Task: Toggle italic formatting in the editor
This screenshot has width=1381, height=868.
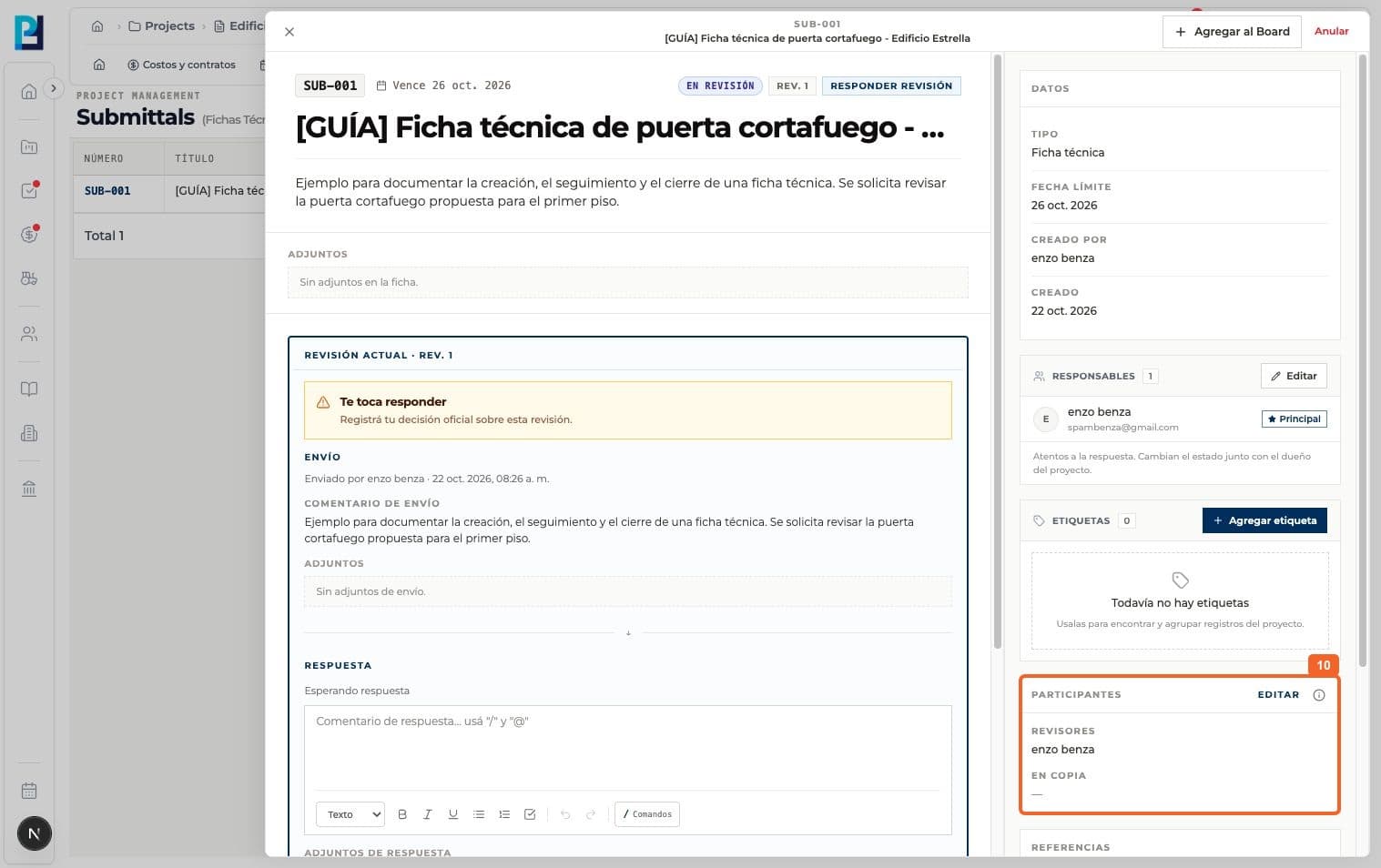Action: [427, 814]
